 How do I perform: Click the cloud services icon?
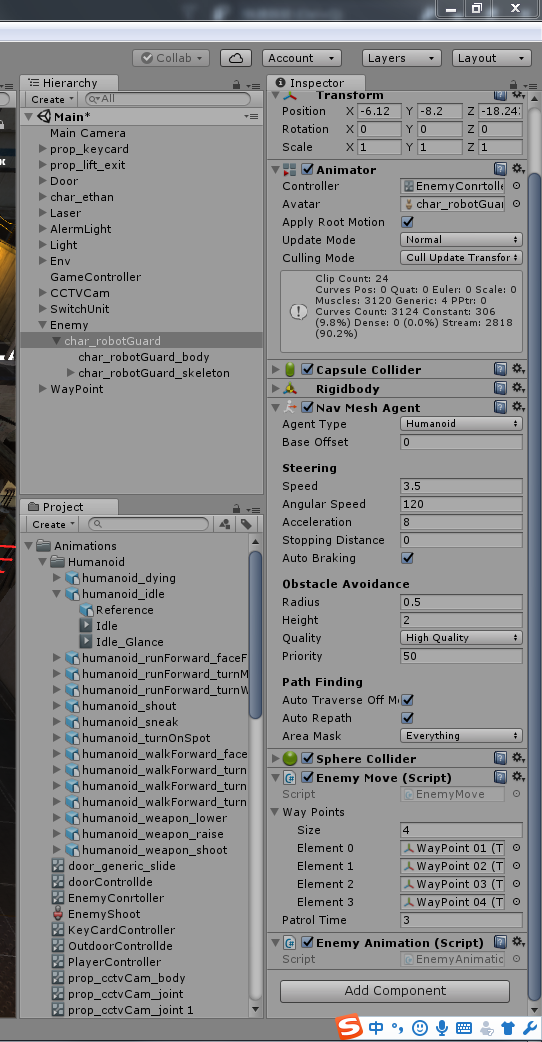click(236, 58)
